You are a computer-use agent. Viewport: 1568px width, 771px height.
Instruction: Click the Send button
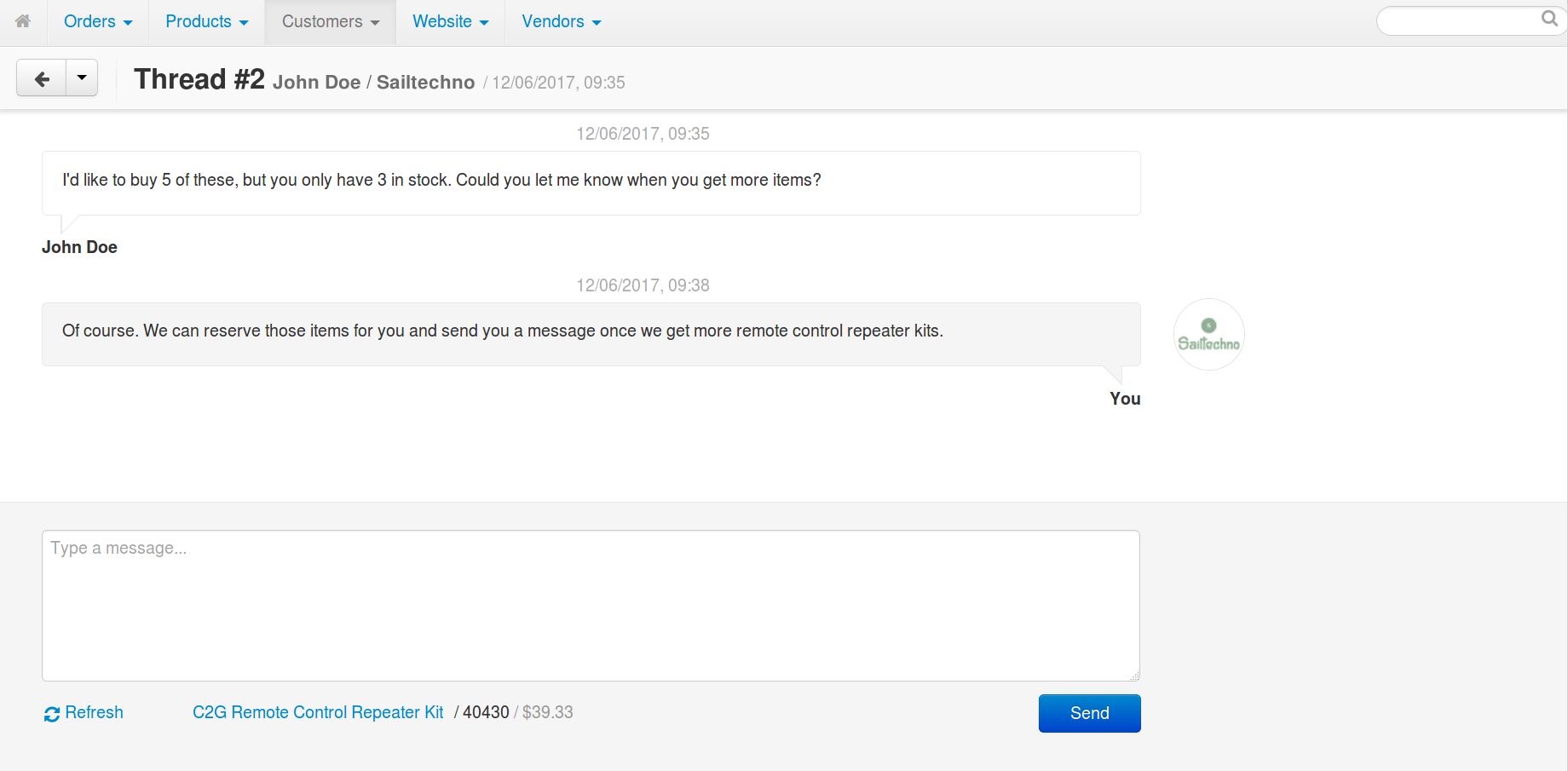point(1089,713)
